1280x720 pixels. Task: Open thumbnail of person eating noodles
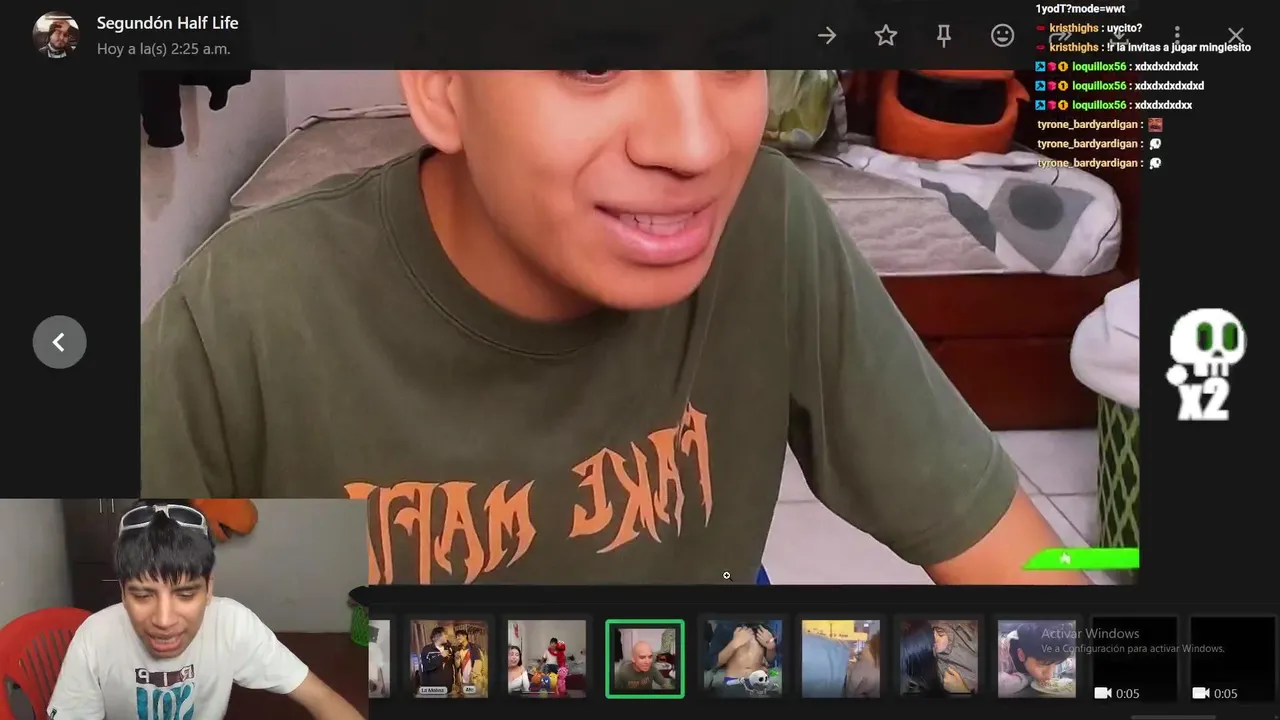coord(1037,658)
